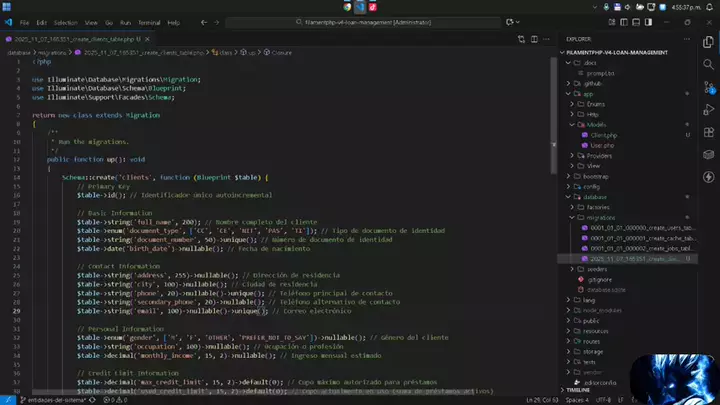Image resolution: width=720 pixels, height=405 pixels.
Task: Open the Explorer view in activity bar
Action: click(x=708, y=40)
